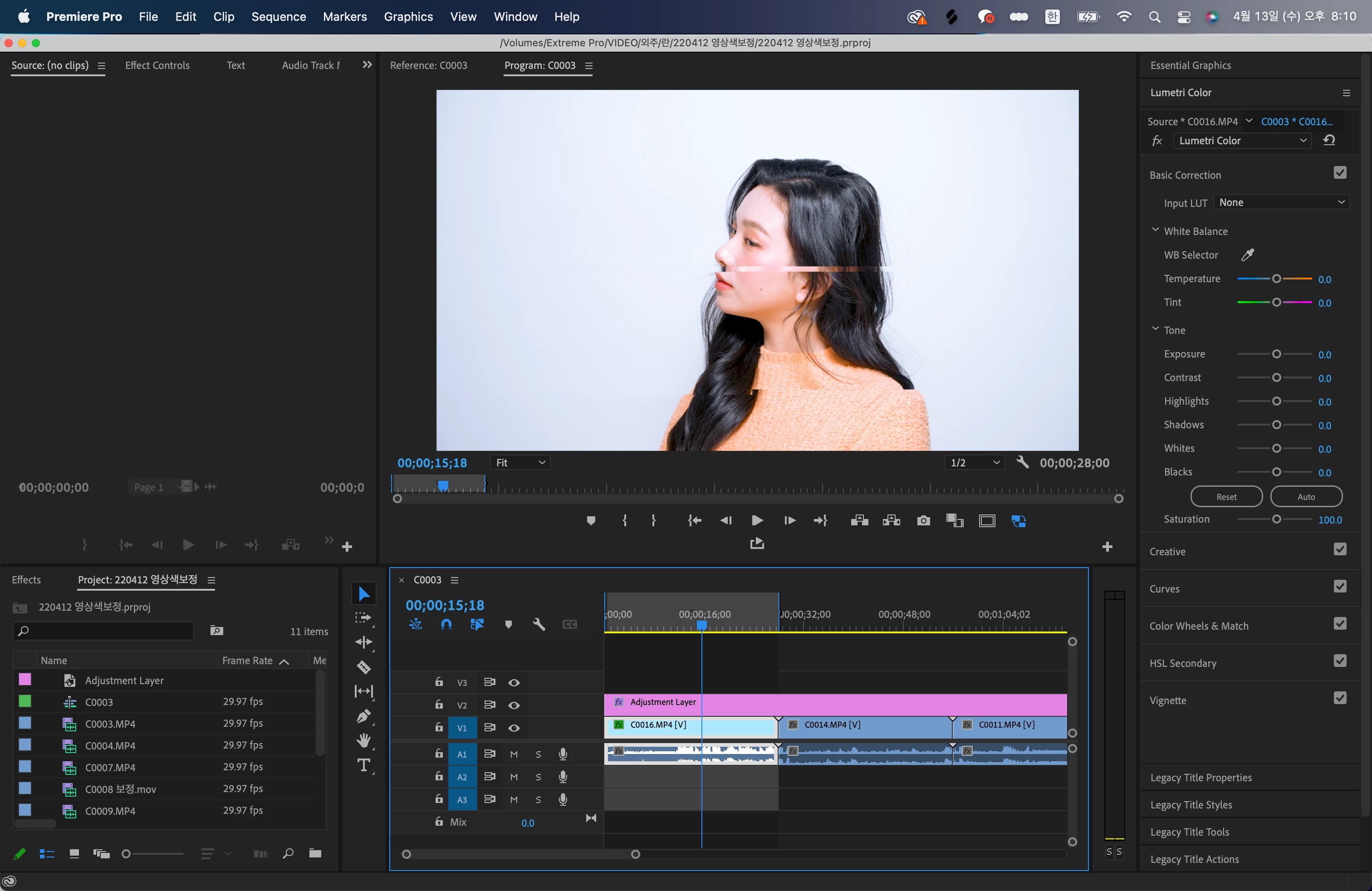Viewport: 1372px width, 891px height.
Task: Open the Fit zoom level dropdown
Action: (x=519, y=463)
